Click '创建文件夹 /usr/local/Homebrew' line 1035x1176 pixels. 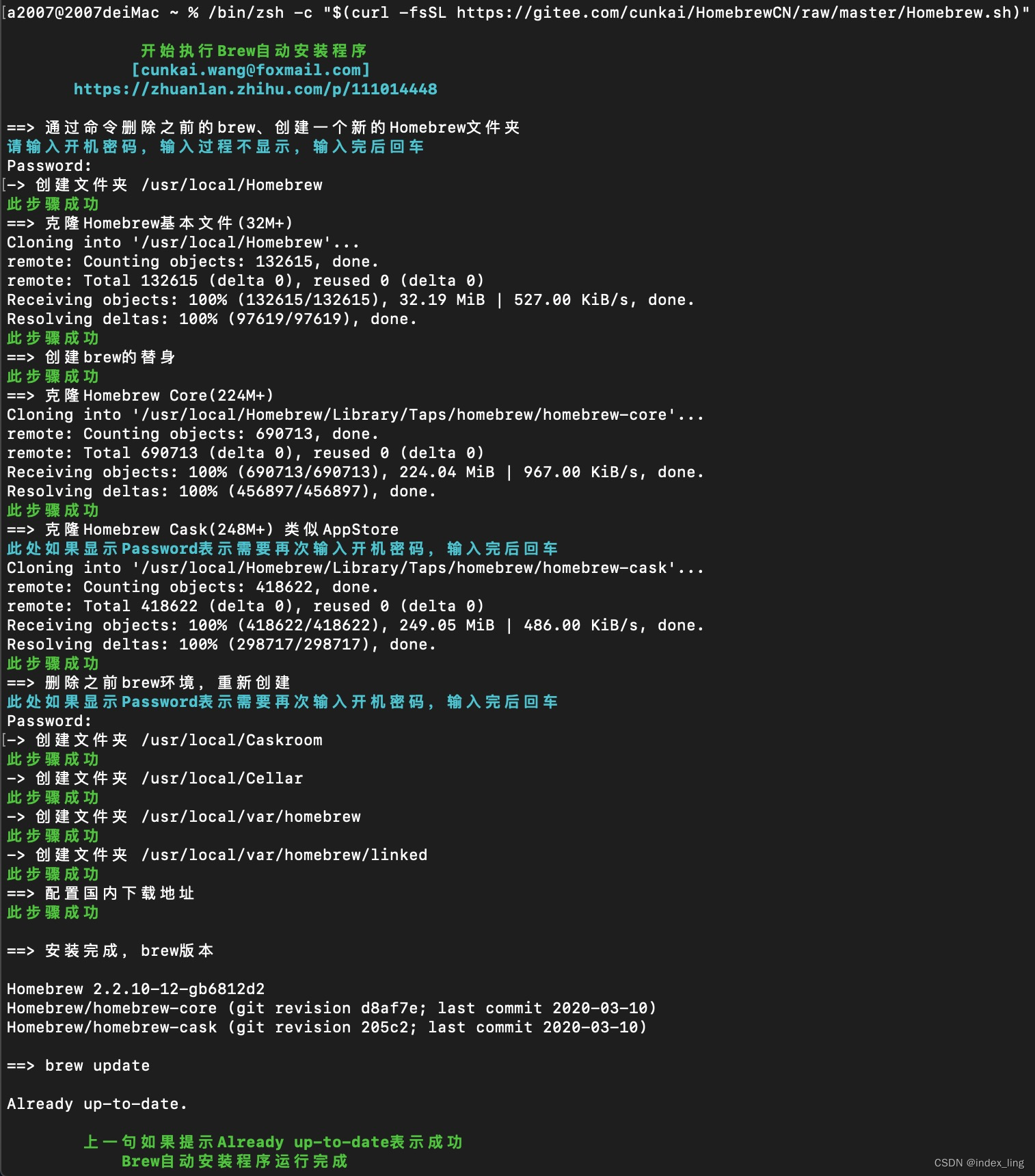[x=165, y=185]
